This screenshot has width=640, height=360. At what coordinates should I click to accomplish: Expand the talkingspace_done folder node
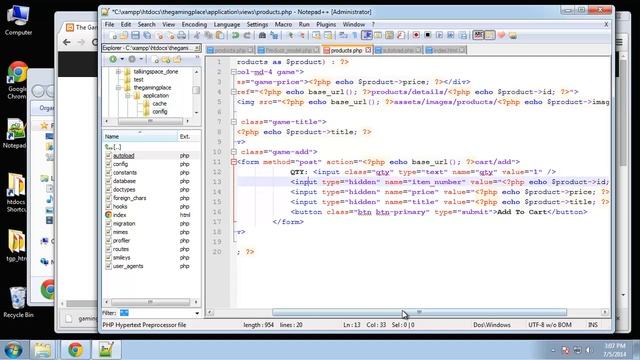pos(119,71)
